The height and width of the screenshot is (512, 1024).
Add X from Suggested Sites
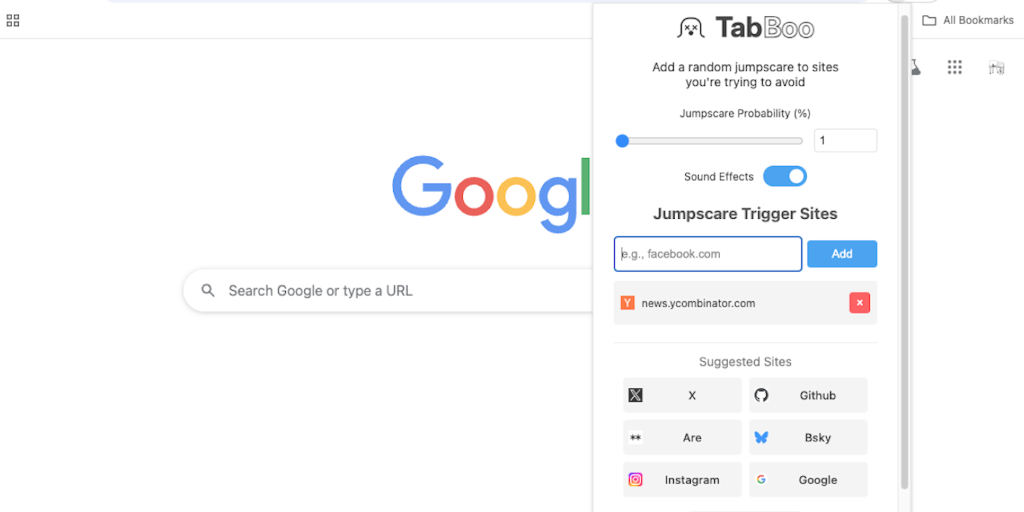(682, 396)
